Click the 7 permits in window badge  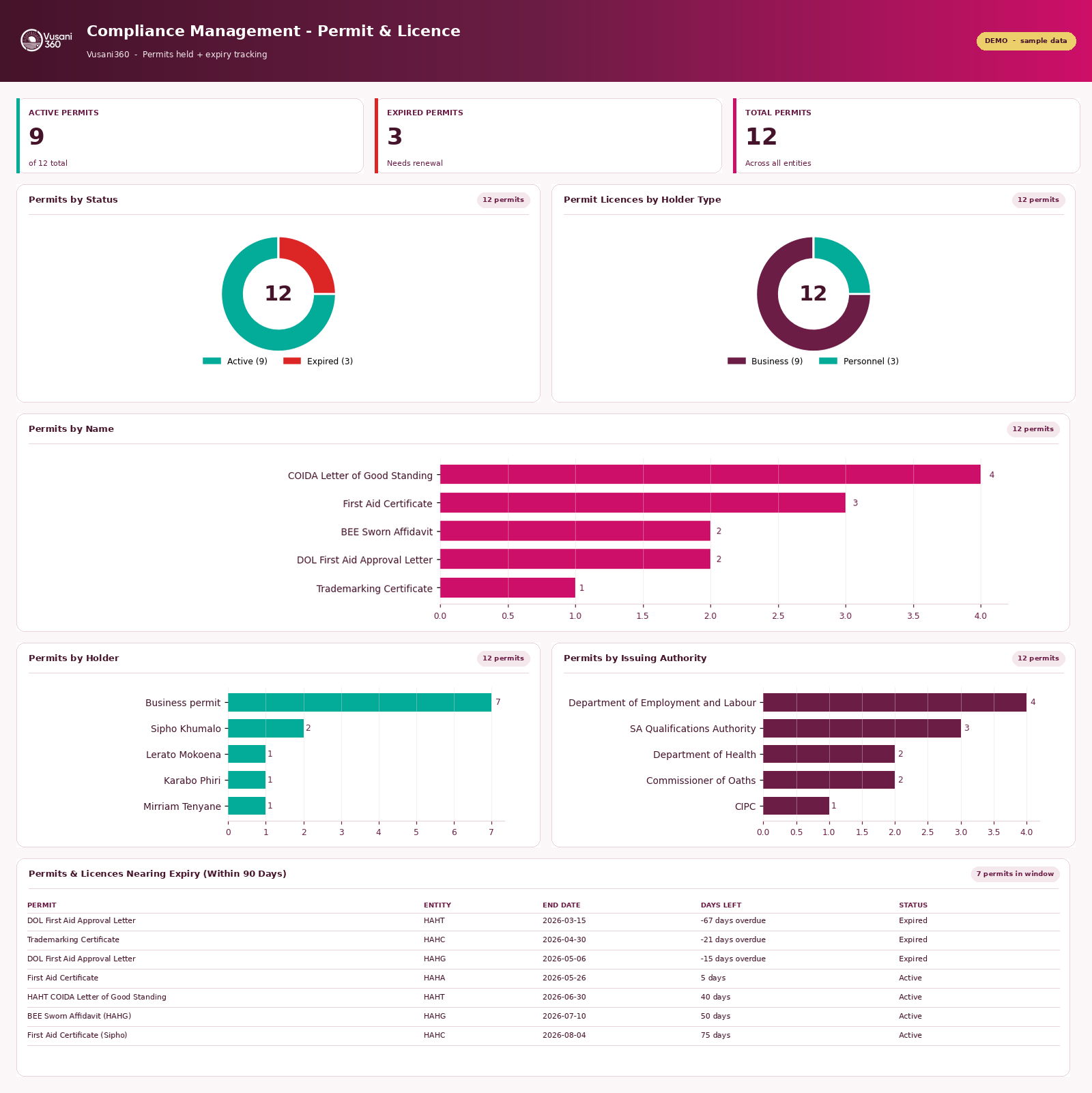click(x=1015, y=874)
